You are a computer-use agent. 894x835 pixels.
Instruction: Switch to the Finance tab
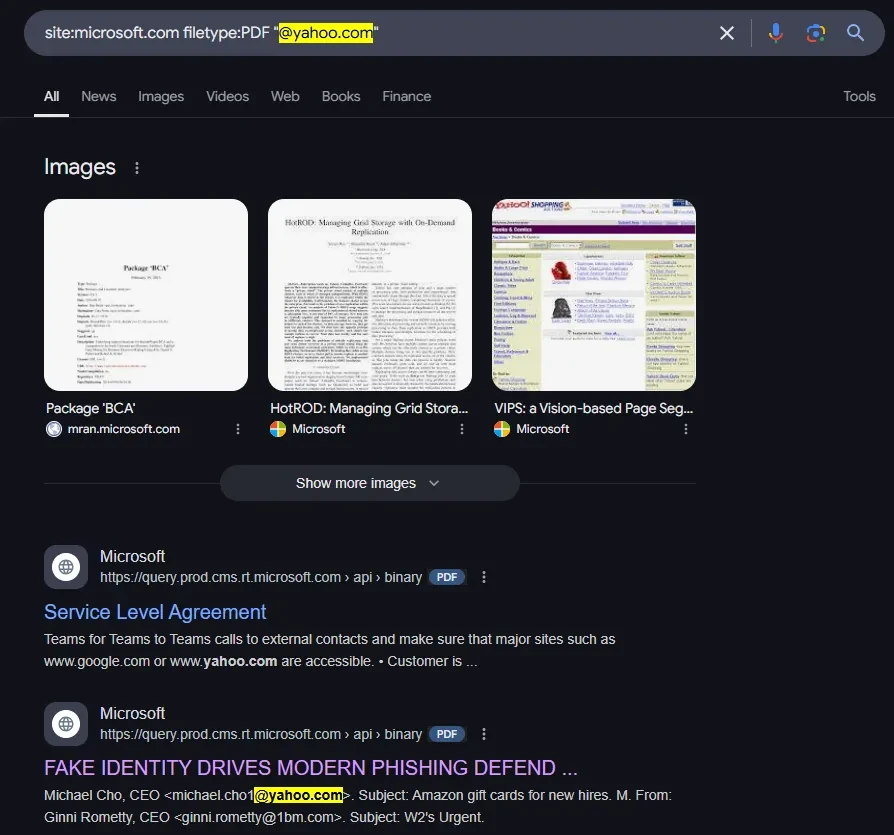point(407,96)
